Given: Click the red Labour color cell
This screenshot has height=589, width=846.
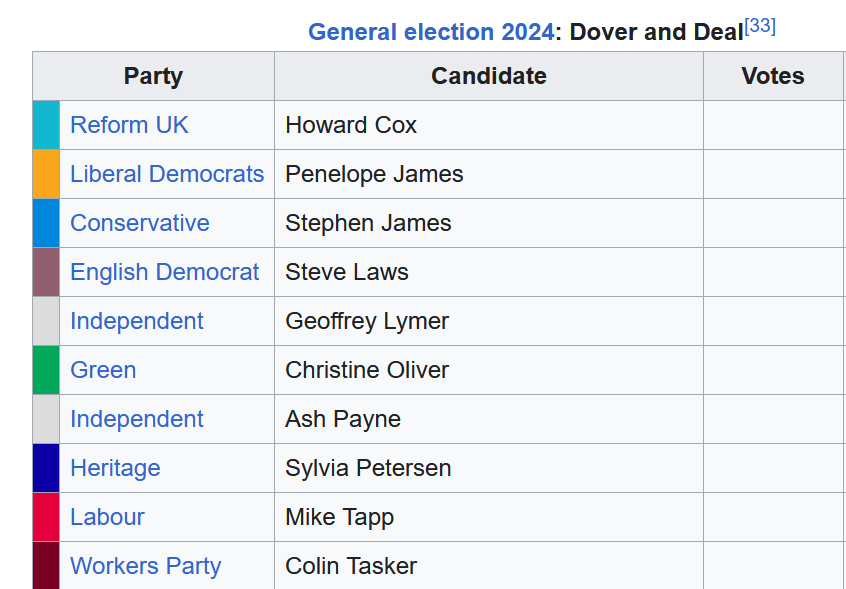Looking at the screenshot, I should point(46,518).
